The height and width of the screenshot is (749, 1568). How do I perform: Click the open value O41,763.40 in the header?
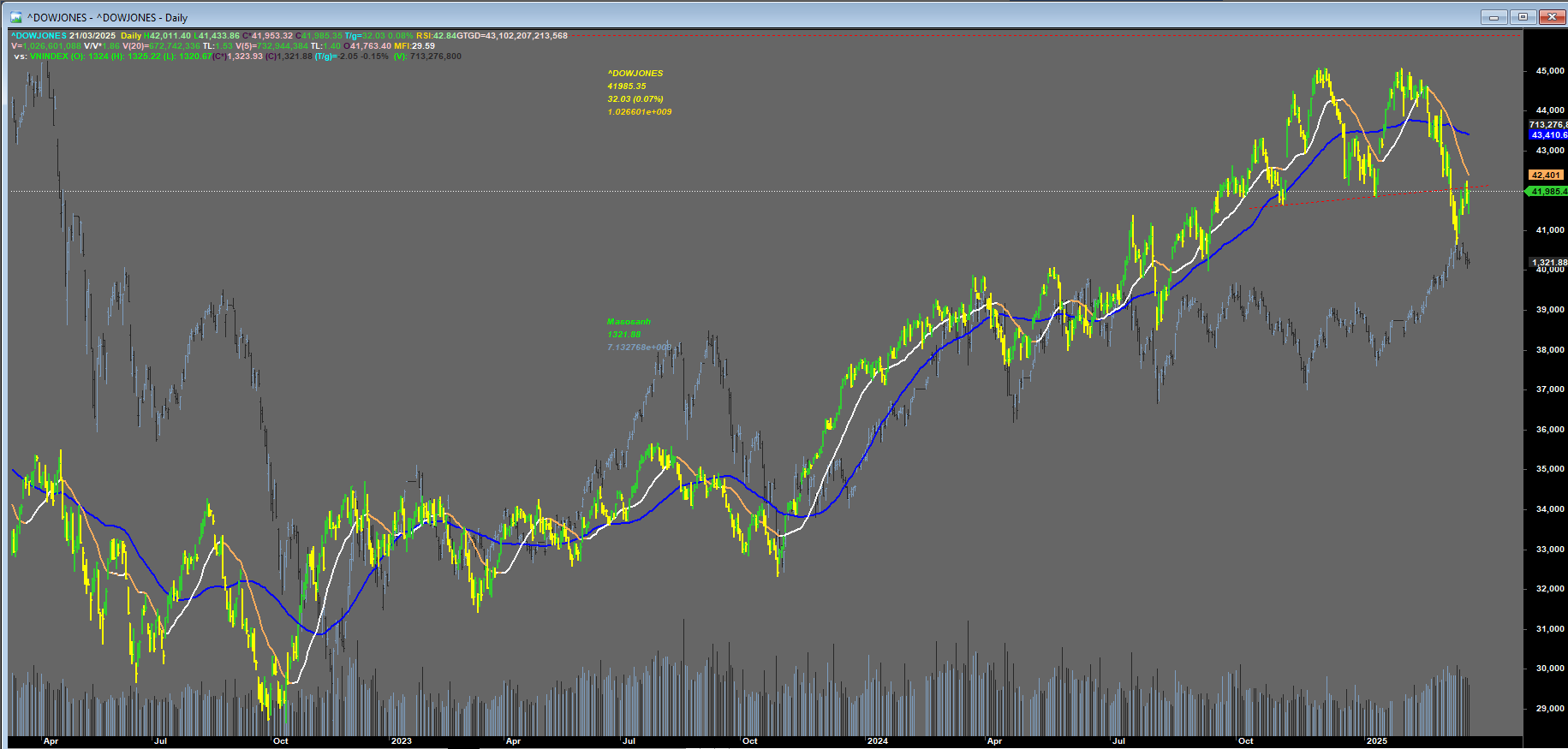(368, 46)
